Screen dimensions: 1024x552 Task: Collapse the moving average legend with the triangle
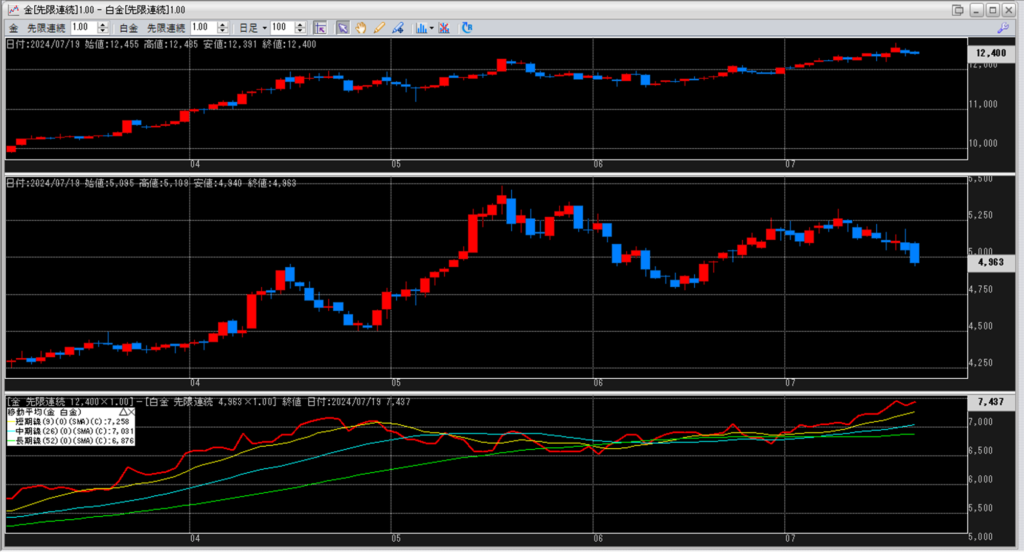[x=123, y=412]
